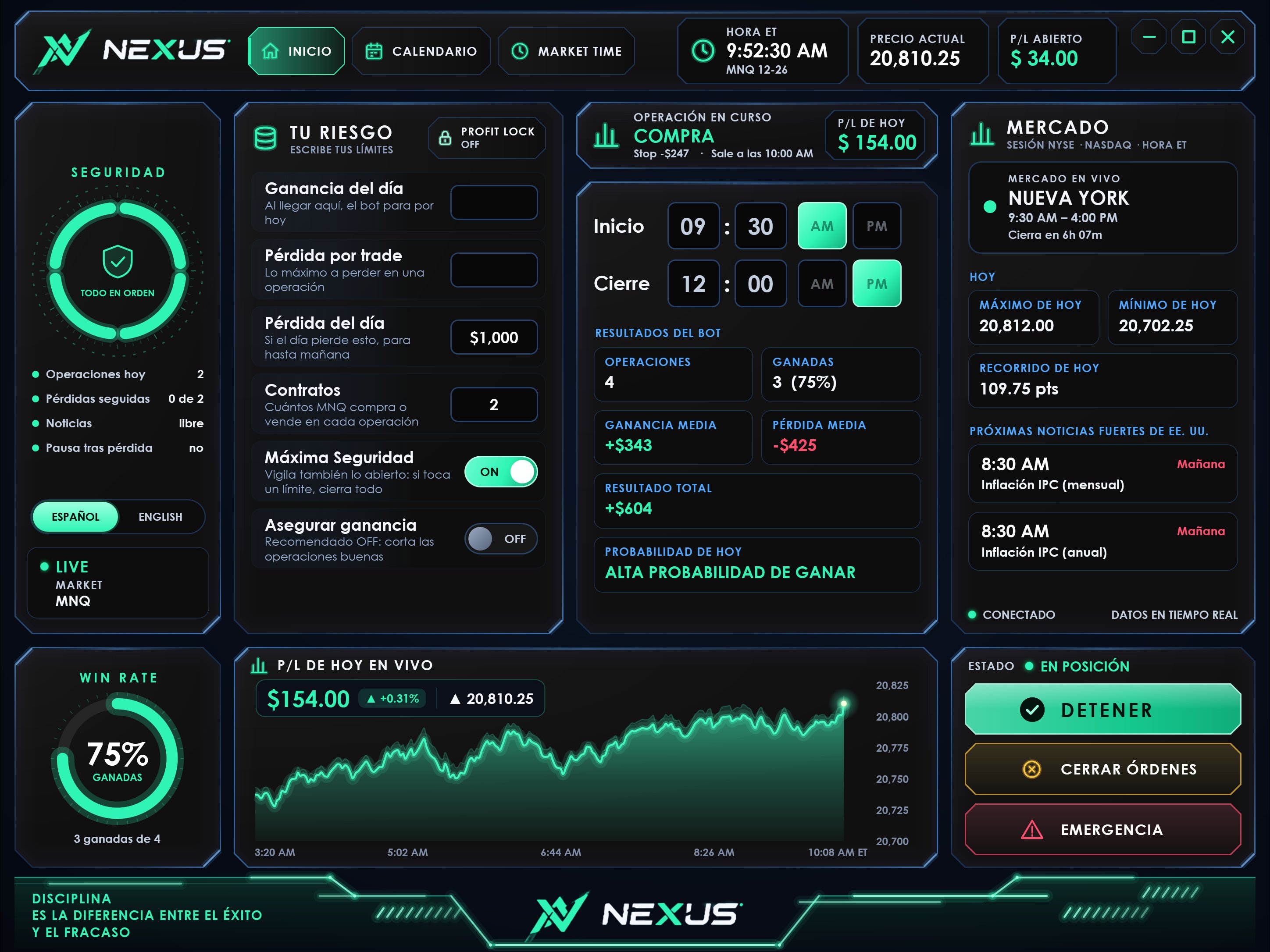Viewport: 1270px width, 952px height.
Task: Click the Conectado status indicator dot
Action: tap(972, 615)
